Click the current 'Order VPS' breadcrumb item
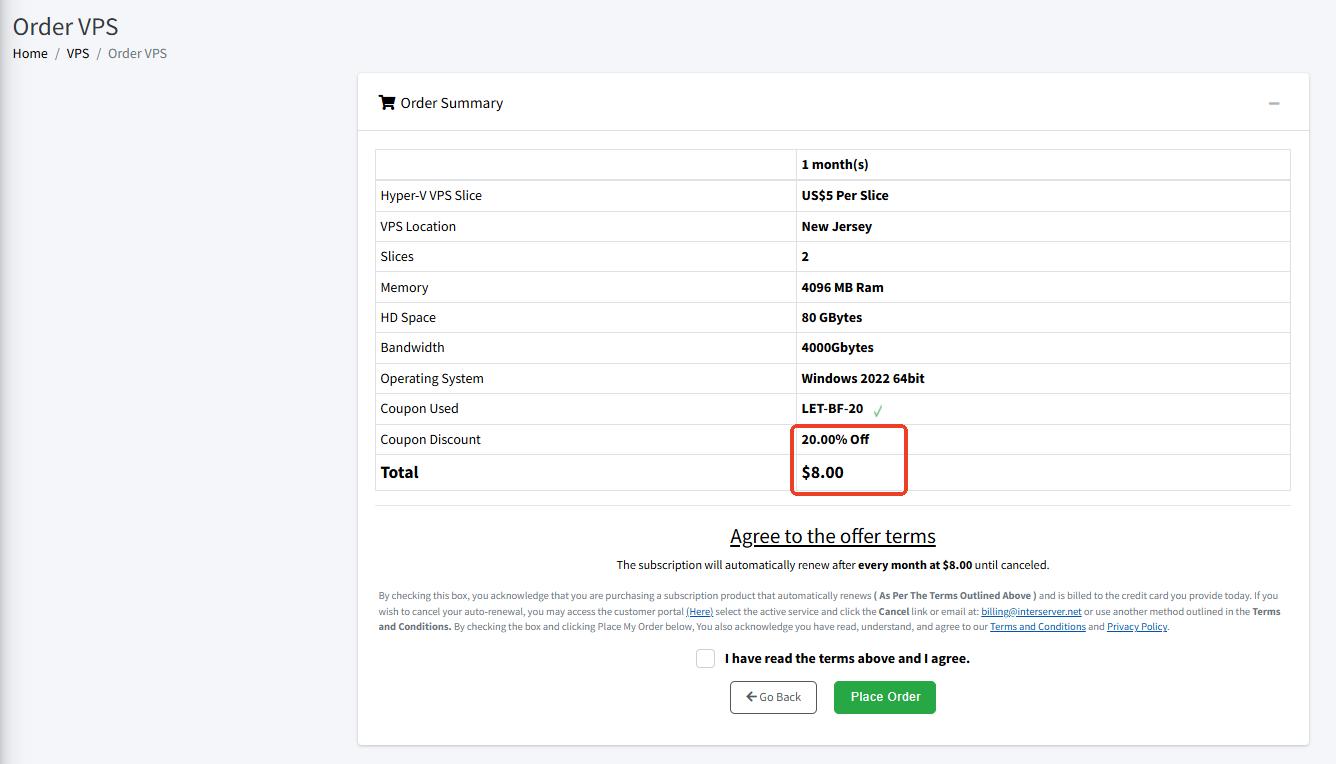 click(137, 53)
